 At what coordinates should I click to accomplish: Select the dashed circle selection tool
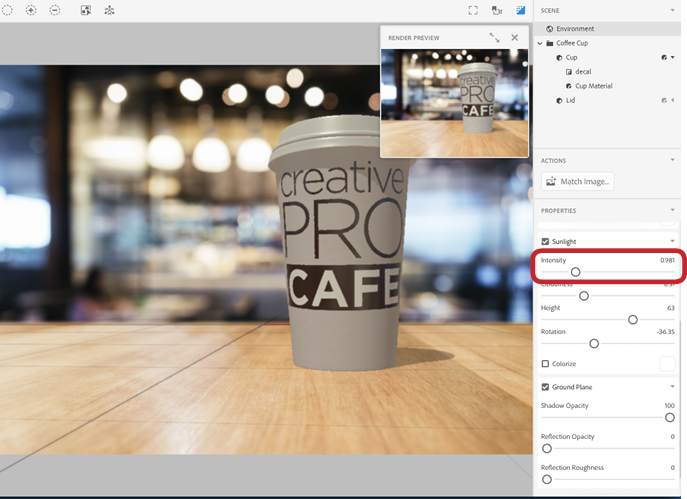pyautogui.click(x=7, y=10)
